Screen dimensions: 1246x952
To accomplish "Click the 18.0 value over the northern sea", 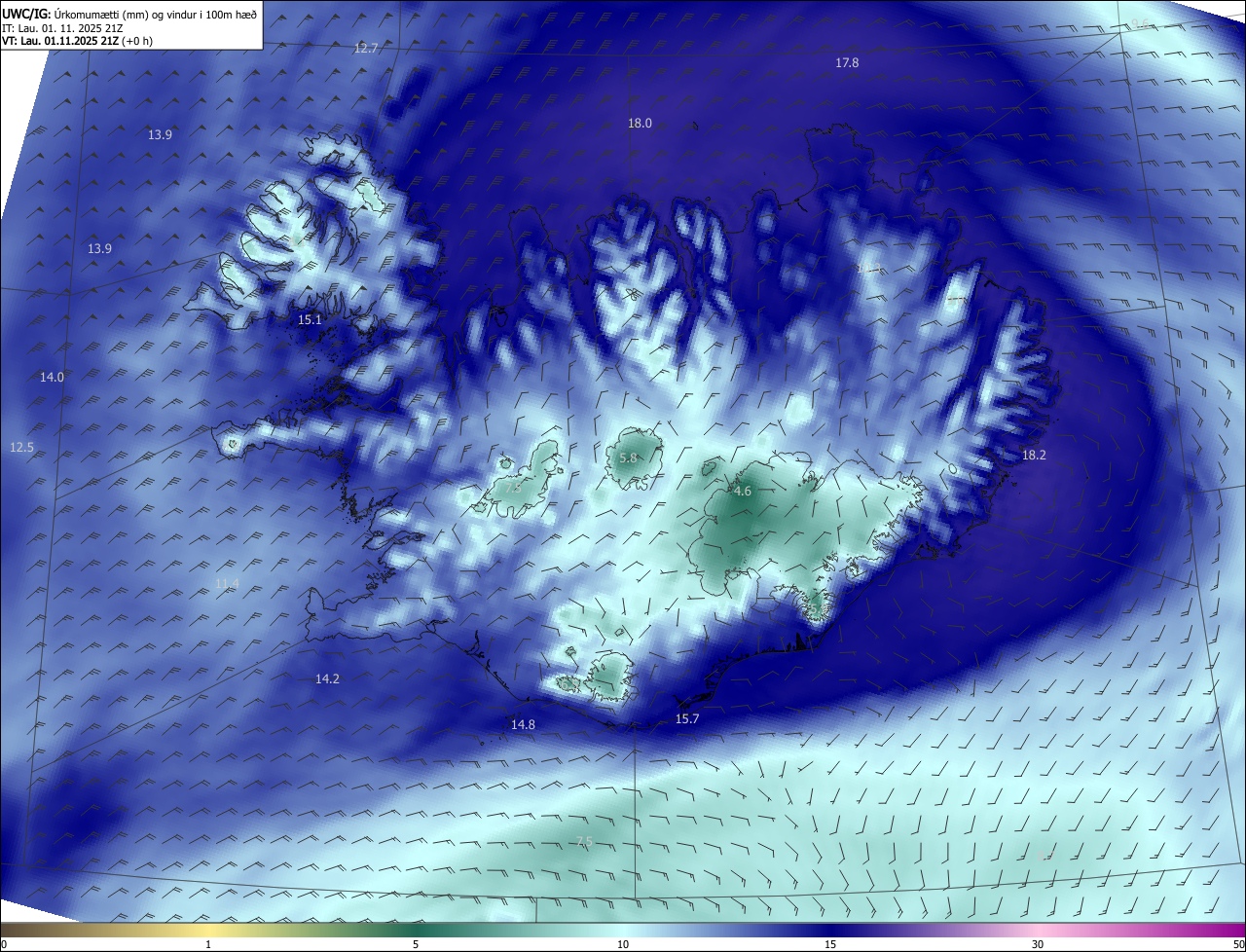I will tap(640, 123).
